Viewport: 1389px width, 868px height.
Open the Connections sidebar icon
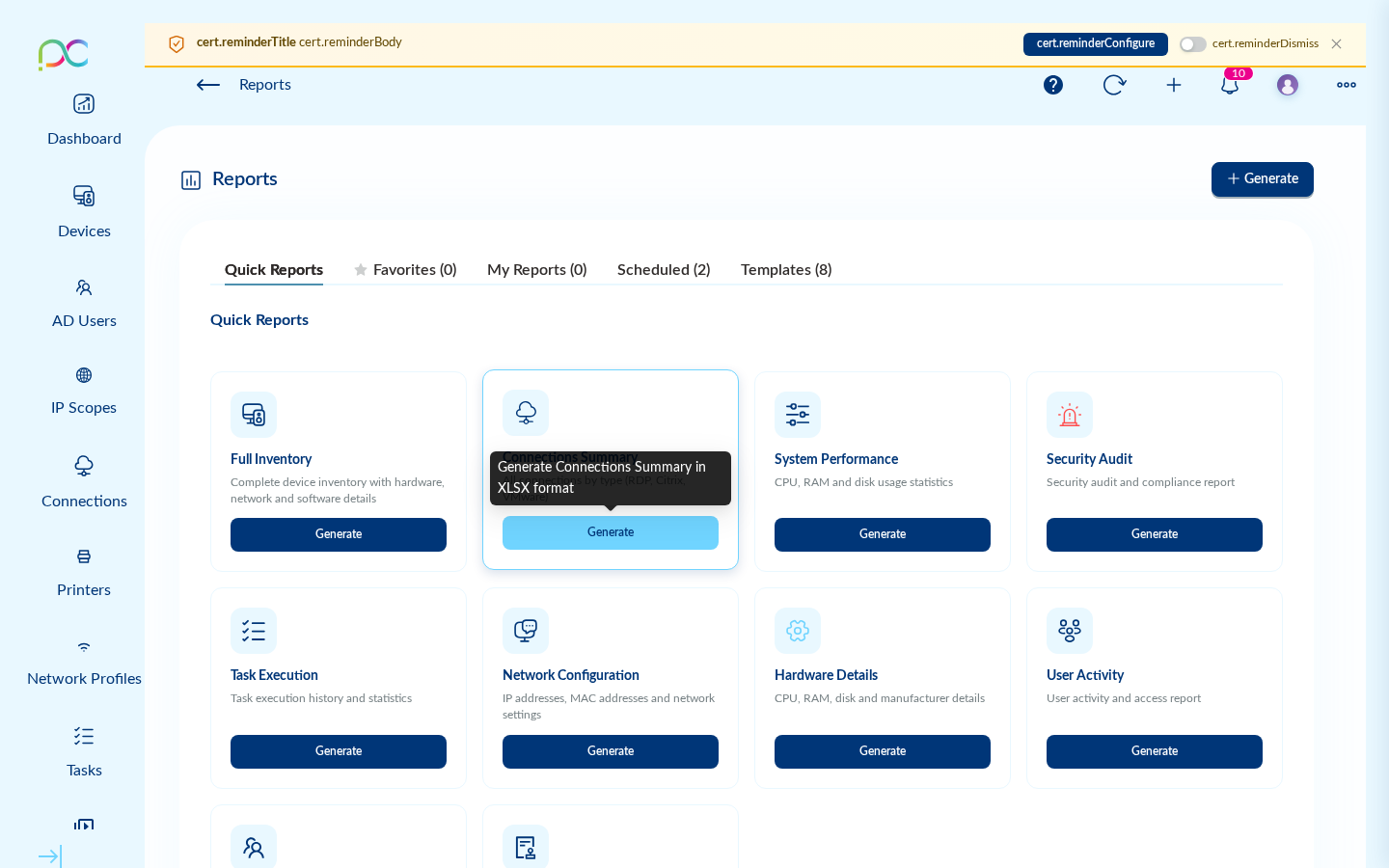pos(84,466)
